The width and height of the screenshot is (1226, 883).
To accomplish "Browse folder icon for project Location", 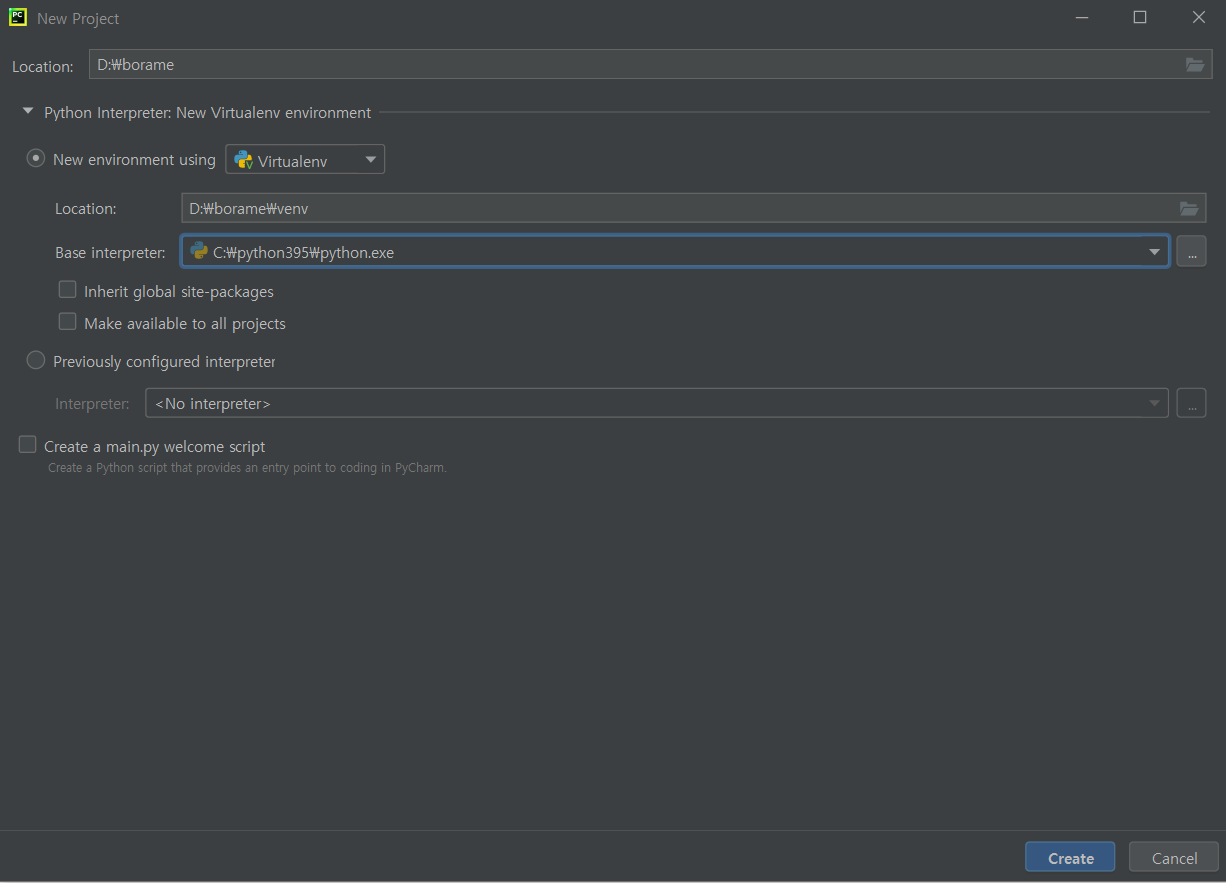I will [1194, 64].
